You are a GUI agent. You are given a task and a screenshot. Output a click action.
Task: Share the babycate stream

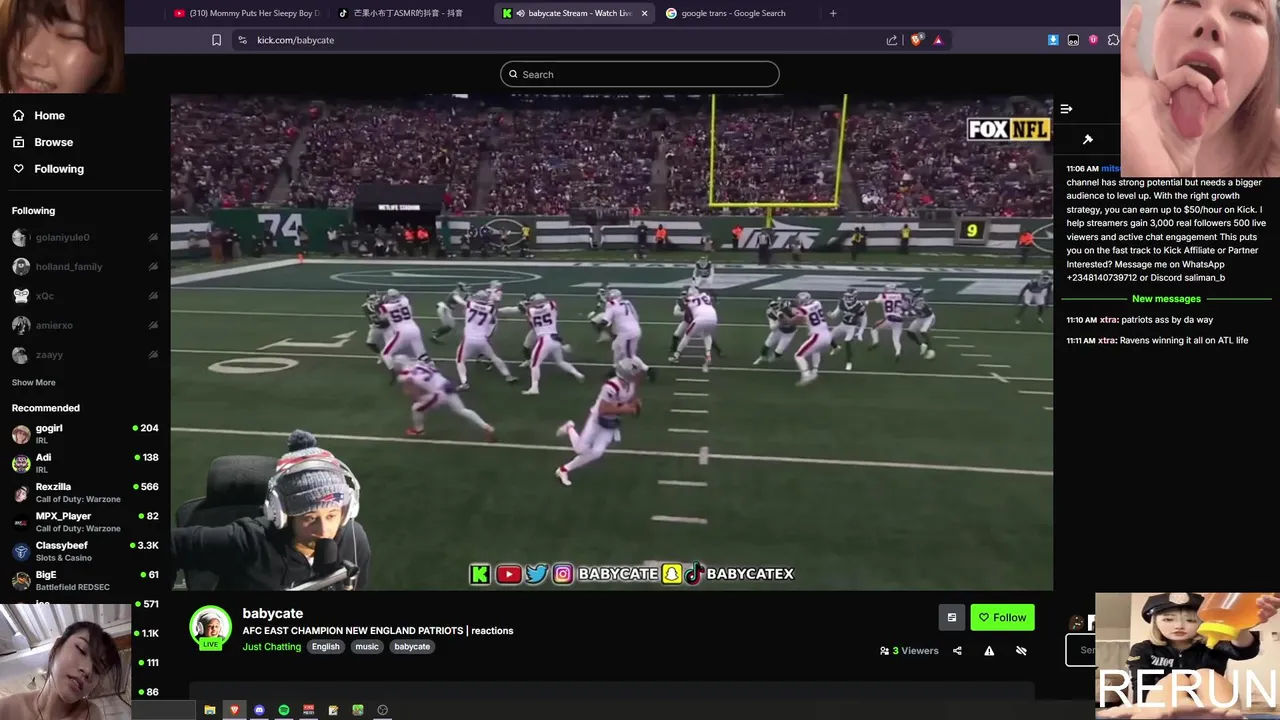(x=957, y=650)
